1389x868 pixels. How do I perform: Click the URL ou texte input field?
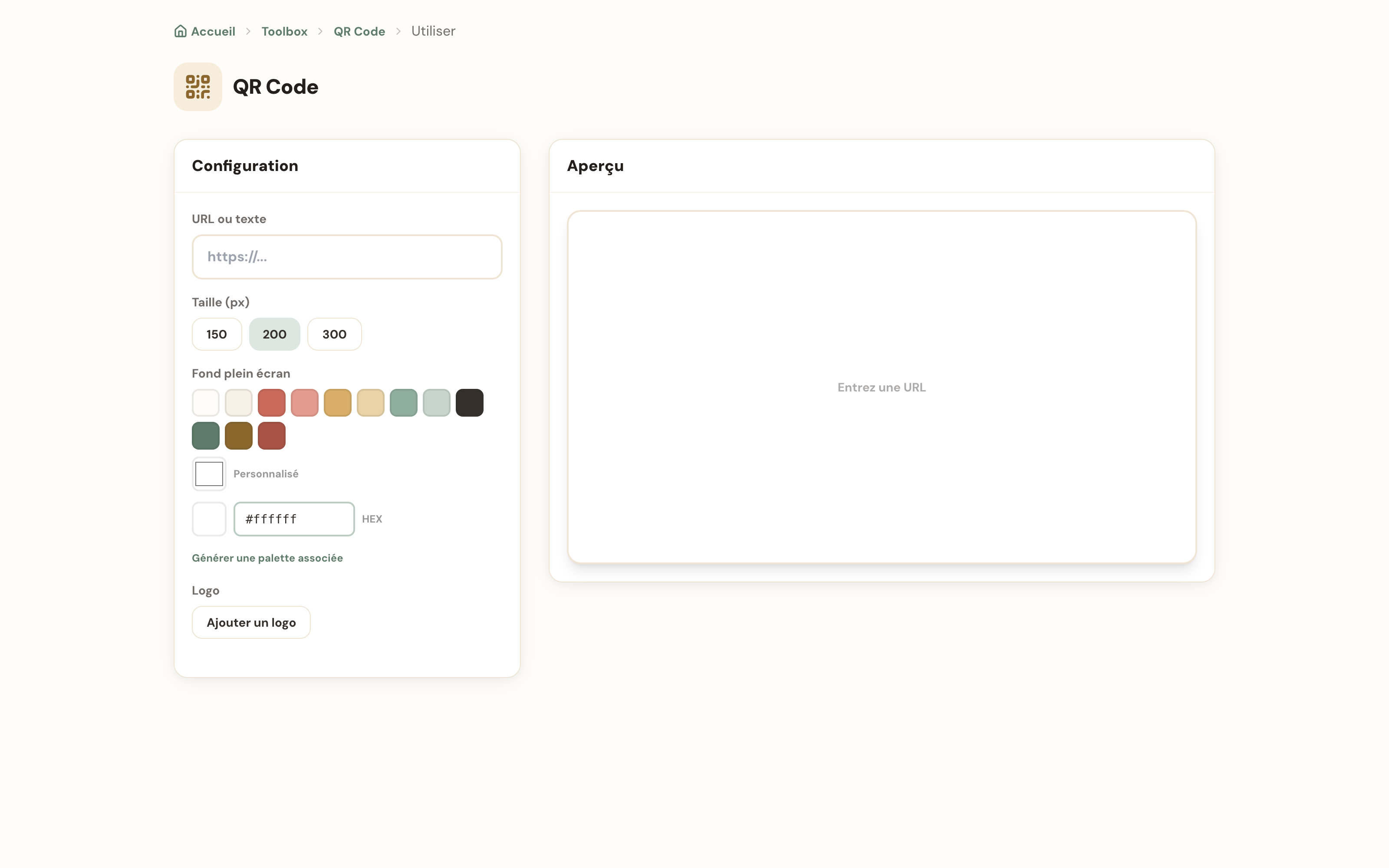[x=347, y=256]
